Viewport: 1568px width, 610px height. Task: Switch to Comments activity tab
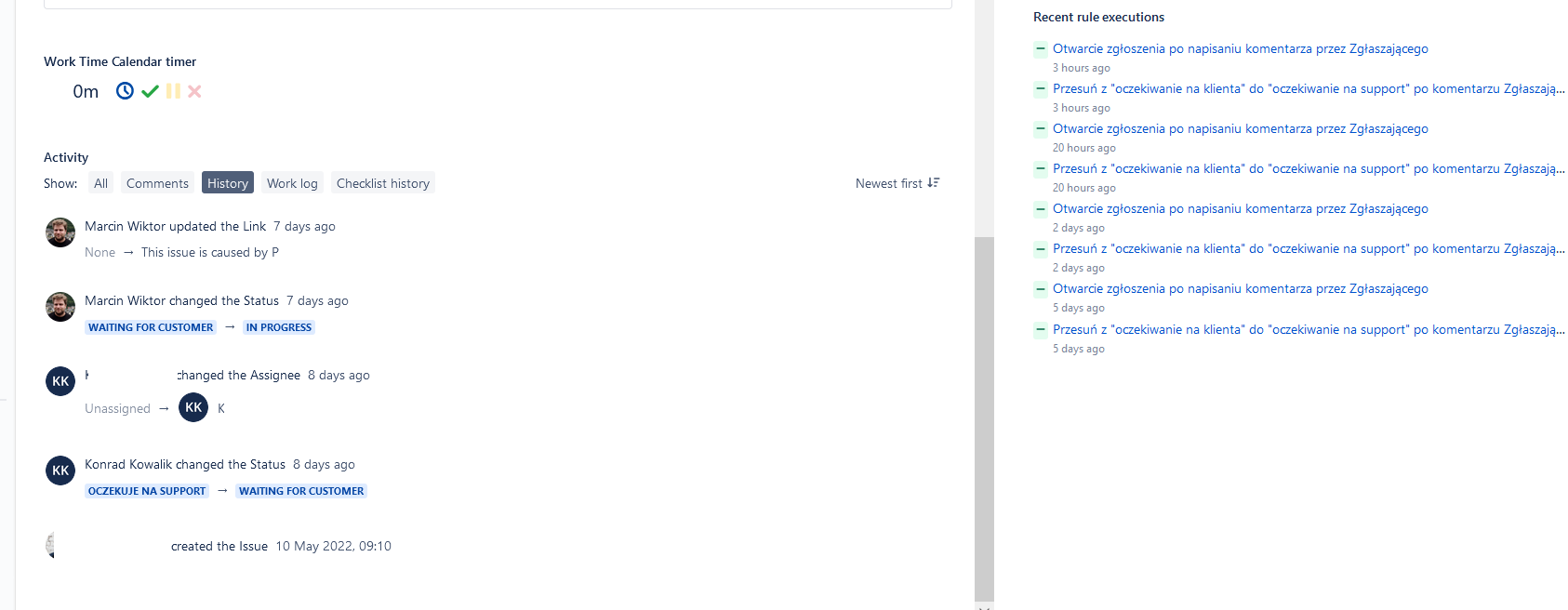157,183
